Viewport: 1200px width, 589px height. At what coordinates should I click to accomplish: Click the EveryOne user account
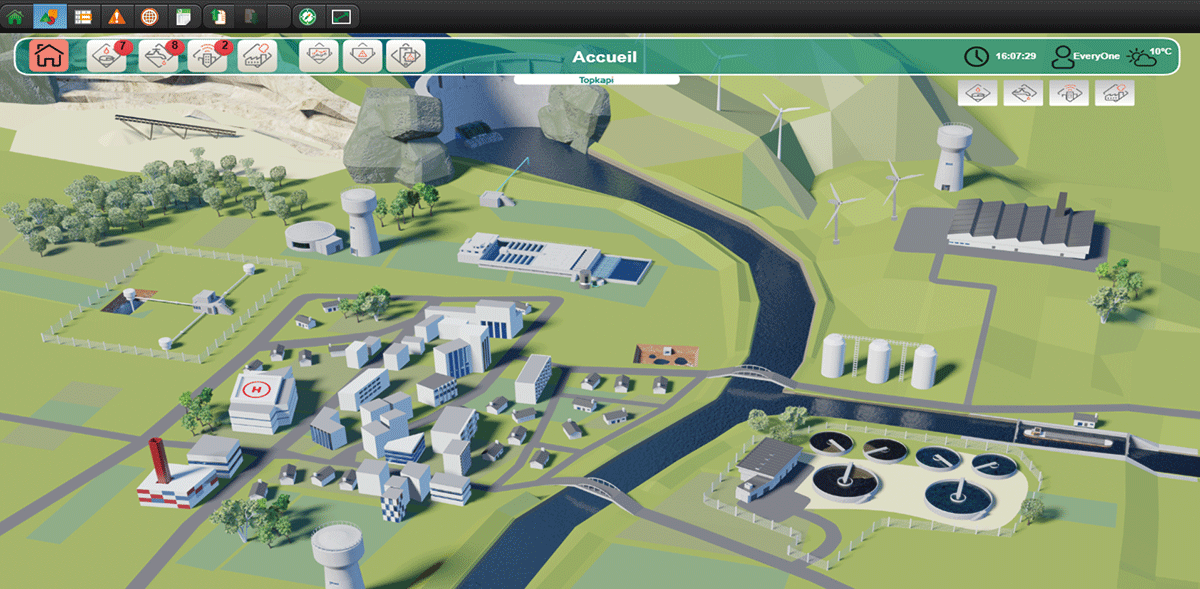tap(1086, 57)
